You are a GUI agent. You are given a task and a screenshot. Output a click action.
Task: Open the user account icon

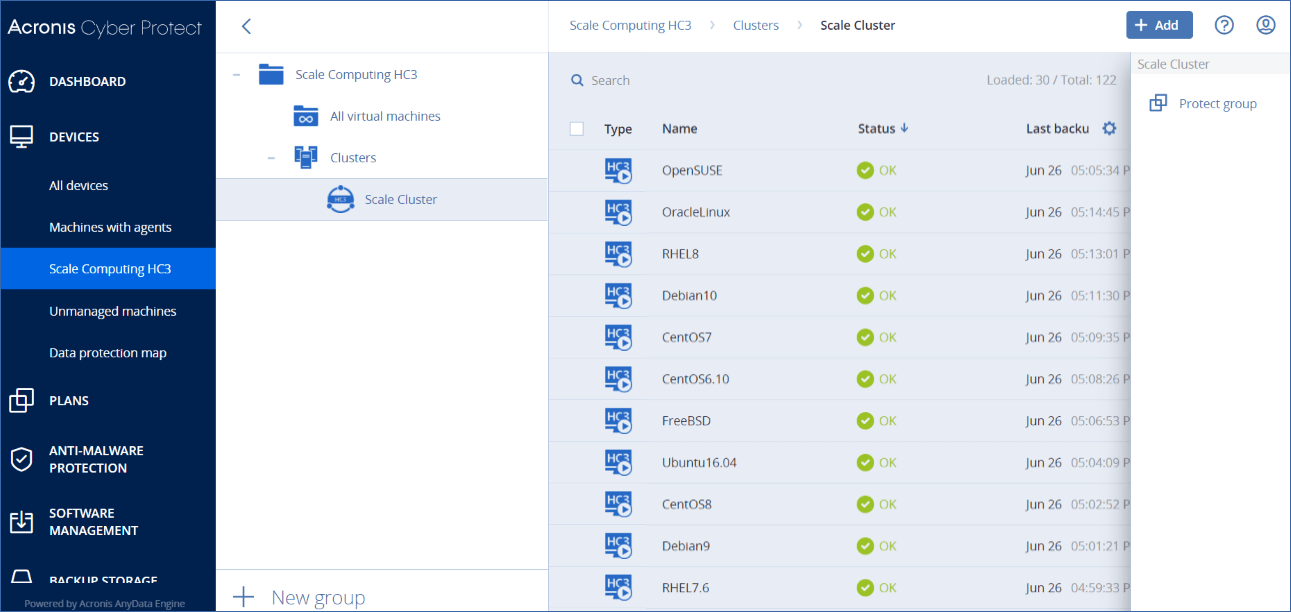[x=1266, y=25]
